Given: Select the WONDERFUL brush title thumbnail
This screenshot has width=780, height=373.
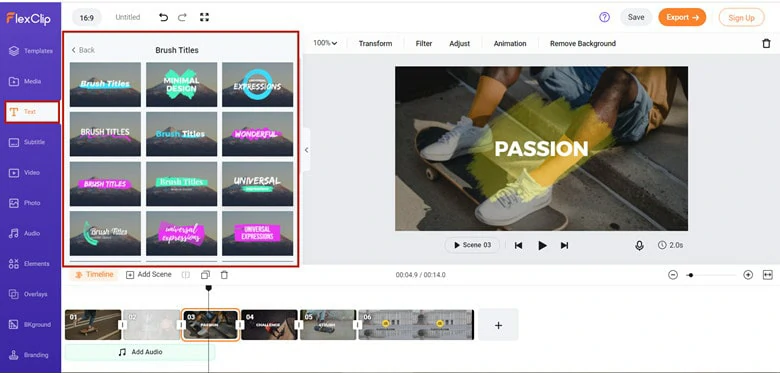Looking at the screenshot, I should point(257,134).
